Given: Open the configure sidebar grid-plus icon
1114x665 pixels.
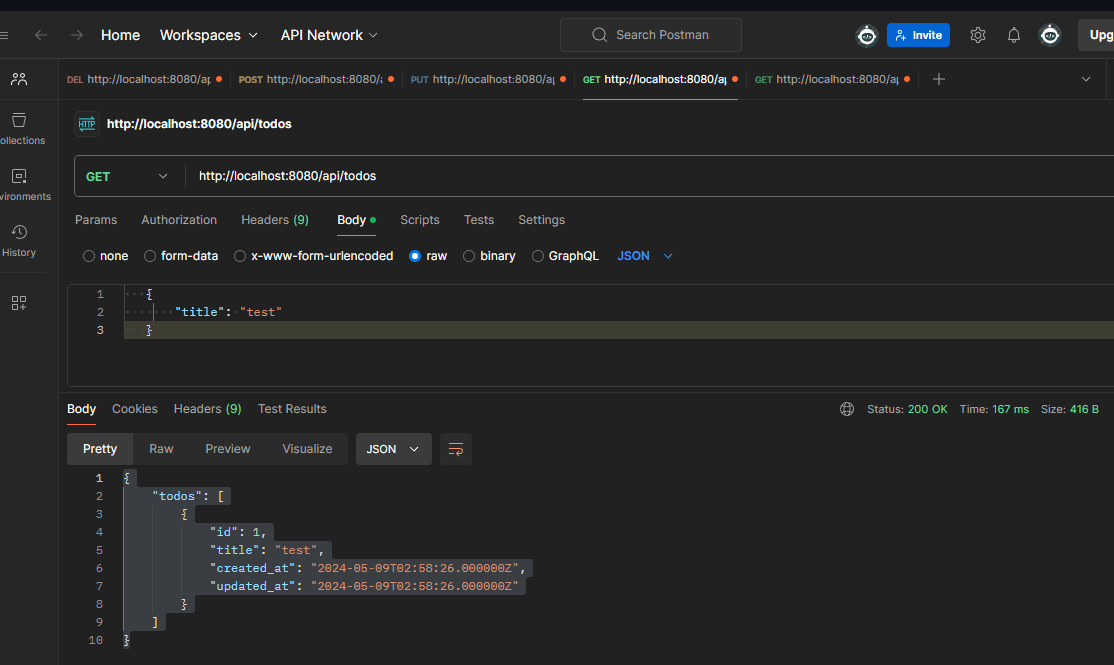Looking at the screenshot, I should click(x=19, y=303).
